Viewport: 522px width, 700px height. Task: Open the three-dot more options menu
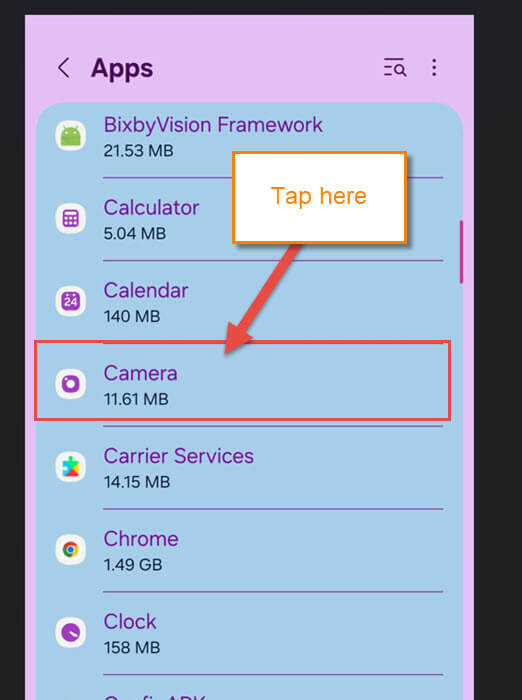pos(434,68)
